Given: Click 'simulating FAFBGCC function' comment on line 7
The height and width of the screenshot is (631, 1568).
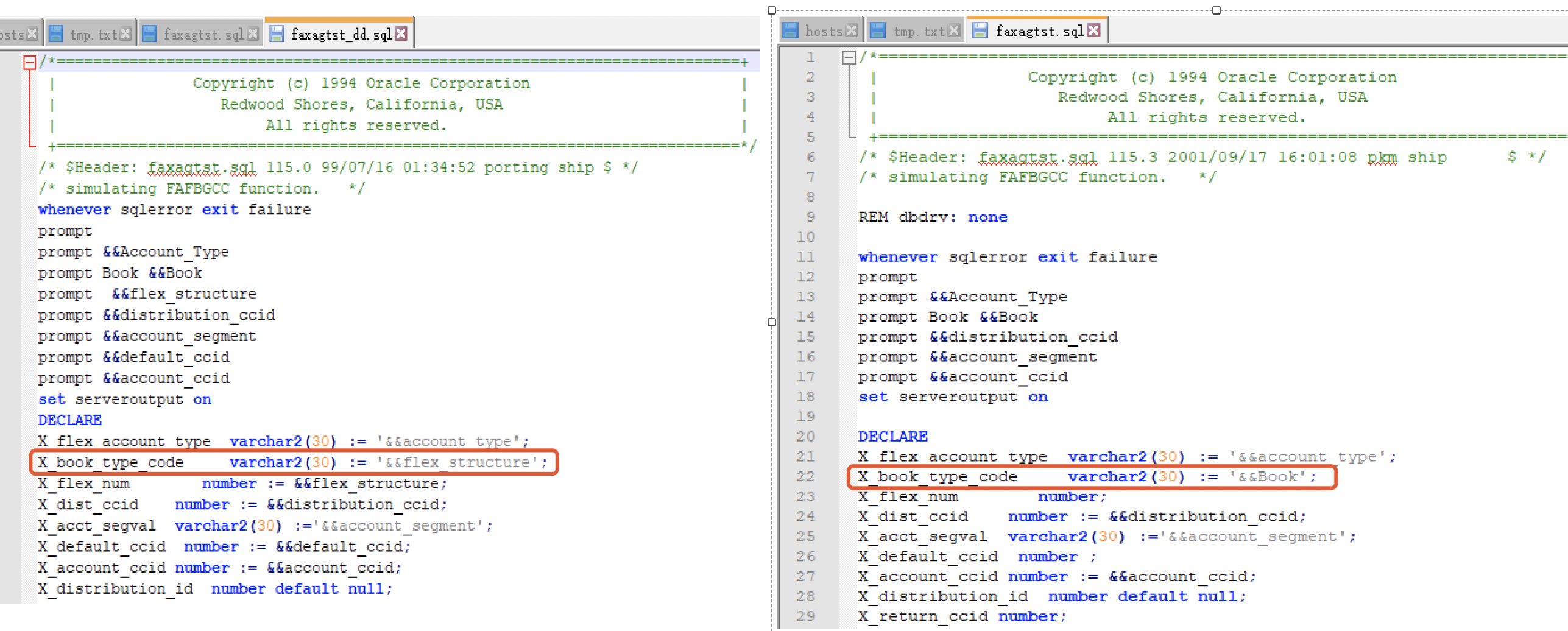Looking at the screenshot, I should point(1037,177).
